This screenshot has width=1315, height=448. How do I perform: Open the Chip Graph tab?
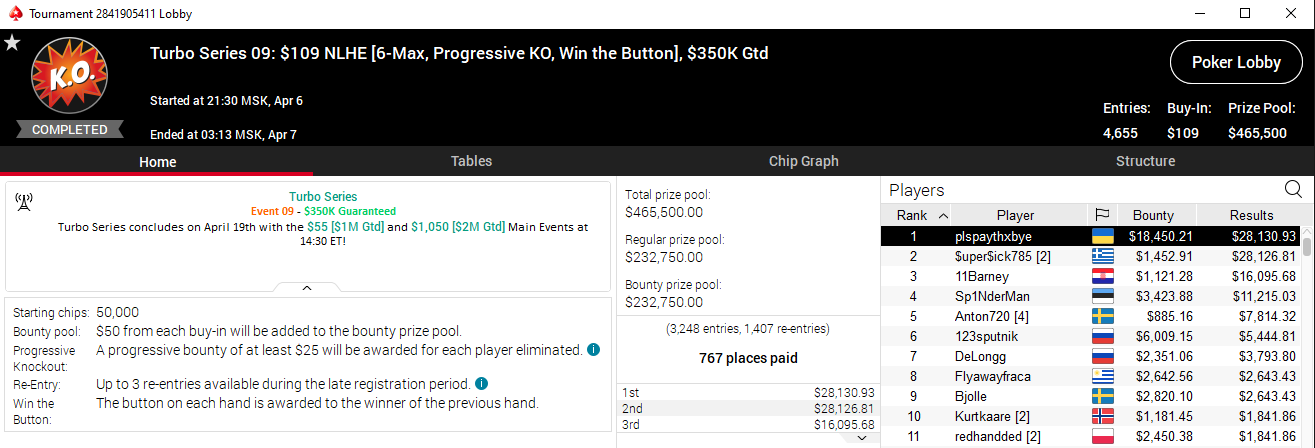[x=803, y=161]
